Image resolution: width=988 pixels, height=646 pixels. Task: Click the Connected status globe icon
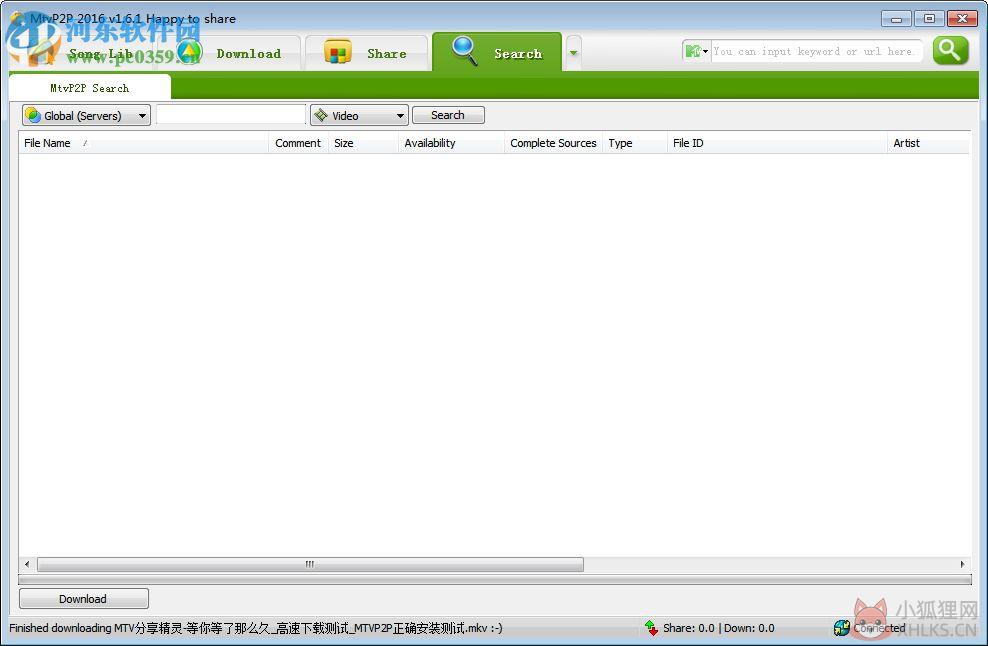[842, 628]
